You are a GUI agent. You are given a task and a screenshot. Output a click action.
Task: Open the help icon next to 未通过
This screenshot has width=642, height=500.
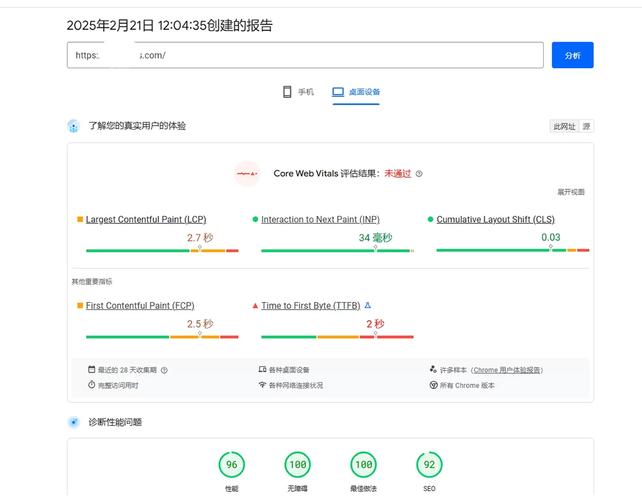[x=419, y=174]
